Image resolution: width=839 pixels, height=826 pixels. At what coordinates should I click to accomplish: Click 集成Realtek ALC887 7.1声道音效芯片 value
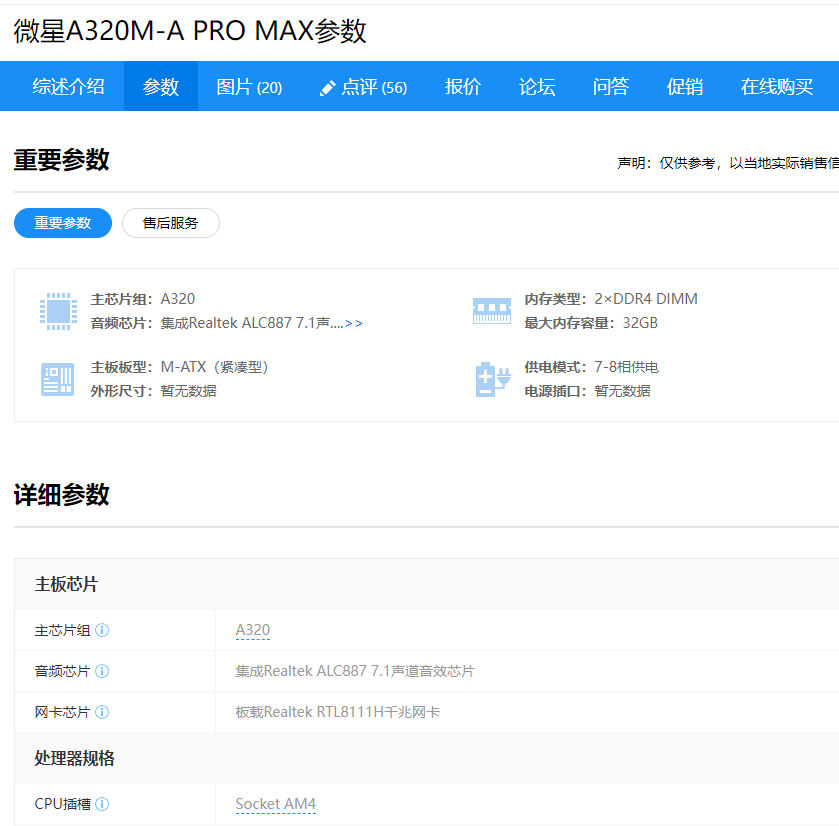[x=355, y=671]
